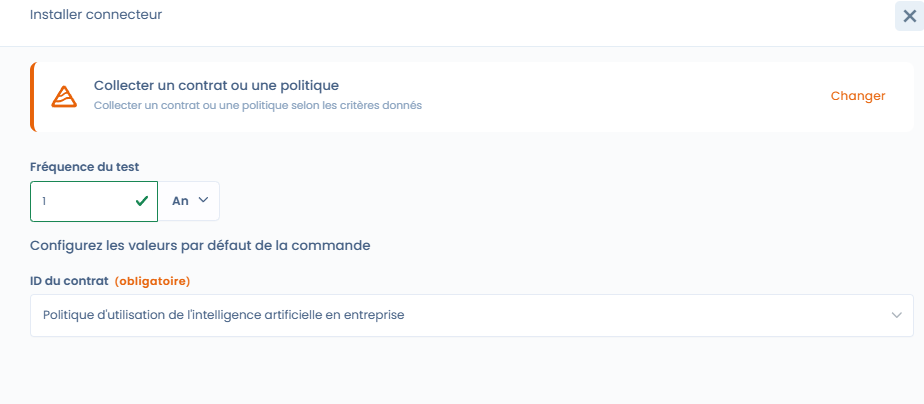The image size is (924, 404).
Task: Click the chevron arrow of contract dropdown
Action: coord(896,315)
